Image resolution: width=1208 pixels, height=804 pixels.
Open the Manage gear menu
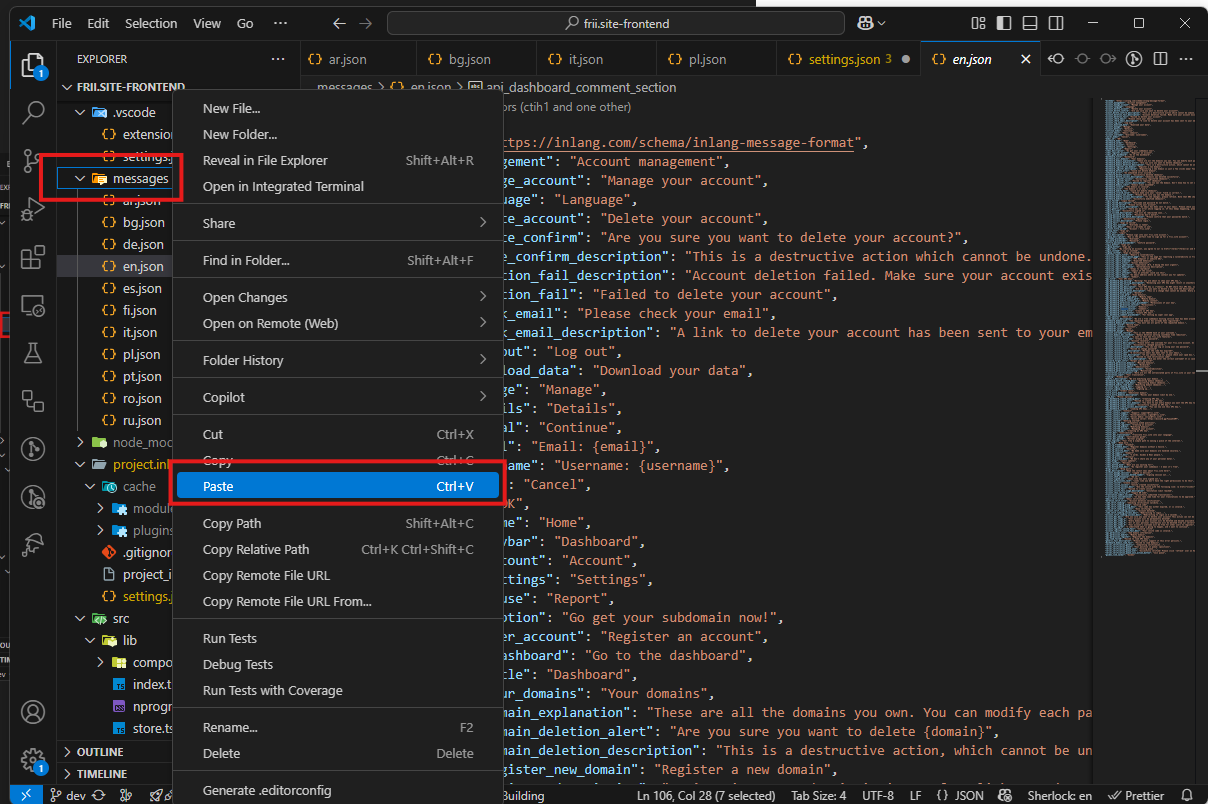click(x=33, y=760)
